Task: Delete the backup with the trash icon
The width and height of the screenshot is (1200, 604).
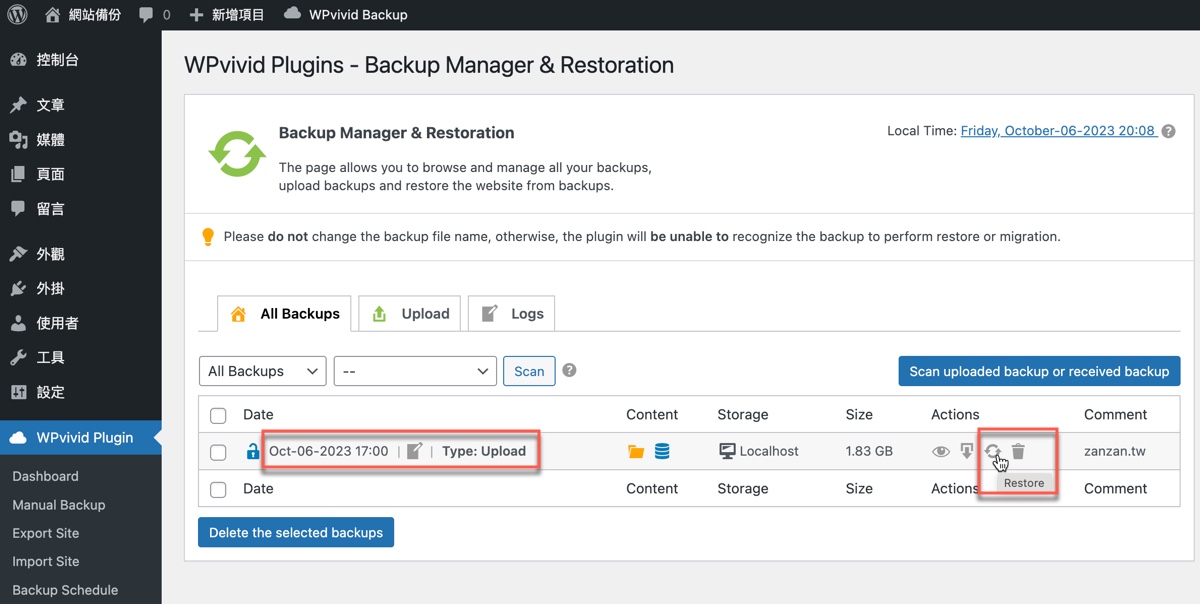Action: coord(1018,452)
